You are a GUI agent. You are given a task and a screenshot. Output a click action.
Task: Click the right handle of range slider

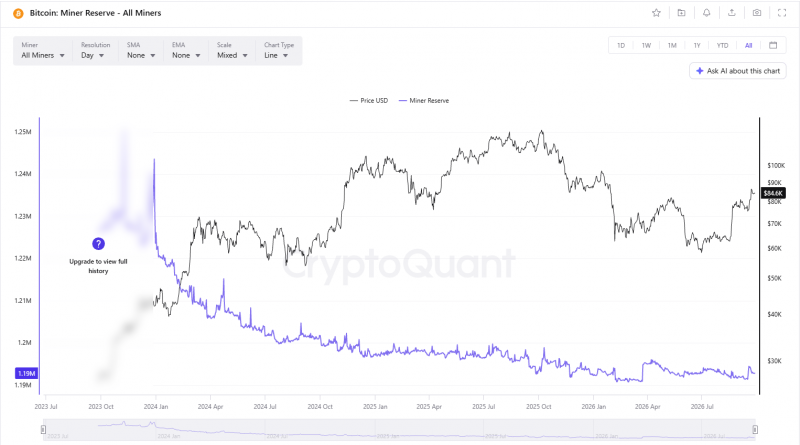point(755,429)
